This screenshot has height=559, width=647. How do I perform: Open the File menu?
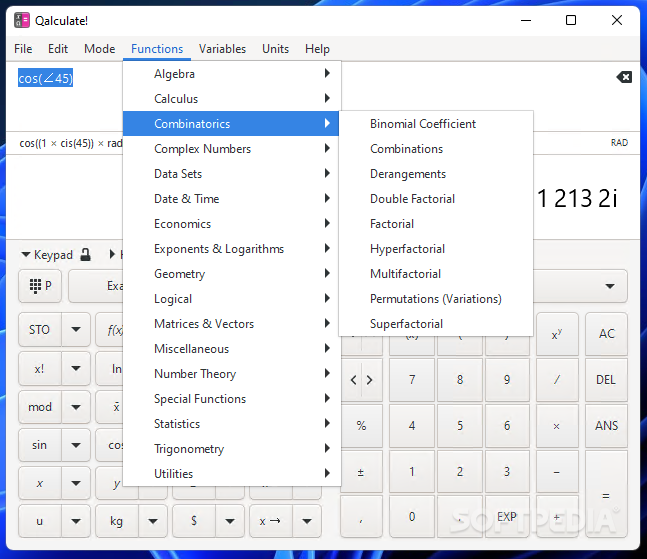pyautogui.click(x=23, y=49)
